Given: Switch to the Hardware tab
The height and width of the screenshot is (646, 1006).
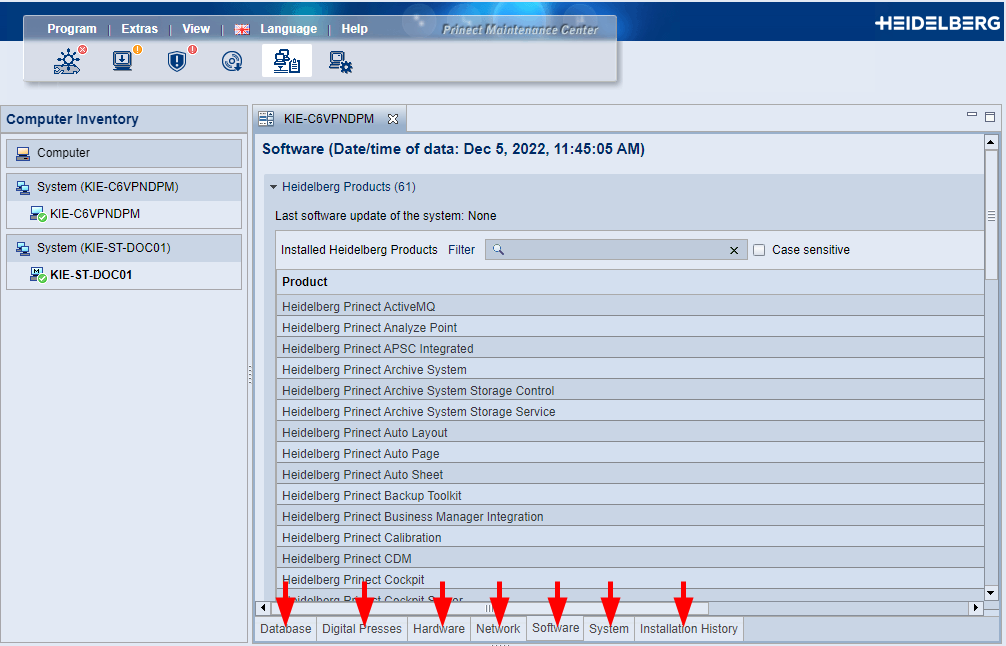Looking at the screenshot, I should click(438, 629).
